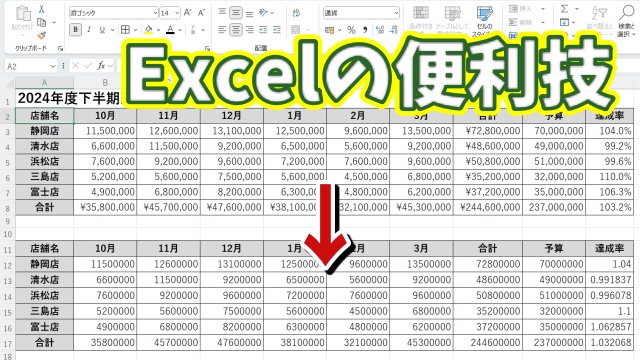Screen dimensions: 640x360
Task: Click cell ¥72,800,000
Action: (x=488, y=131)
